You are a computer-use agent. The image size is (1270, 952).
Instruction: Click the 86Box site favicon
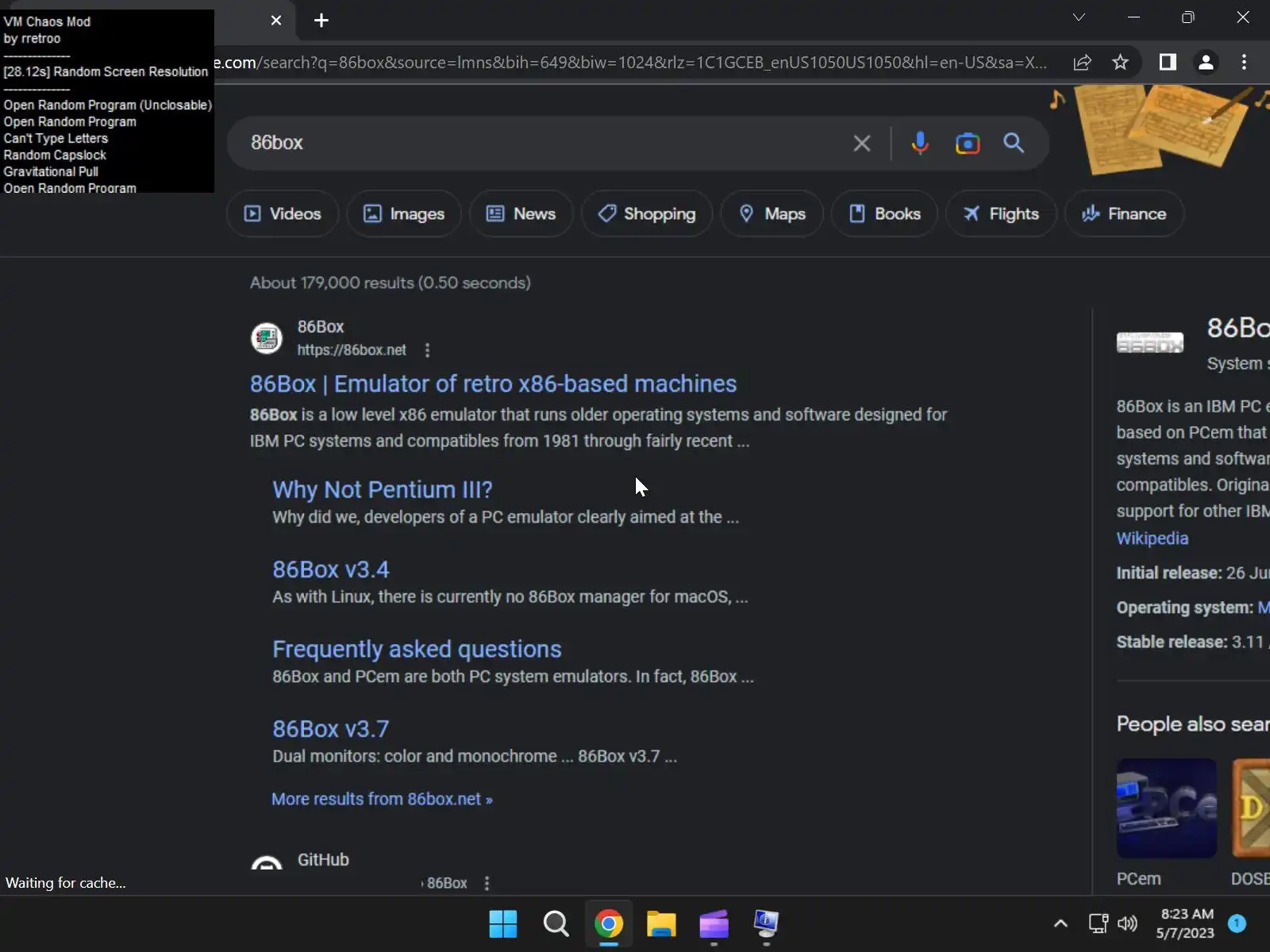267,338
